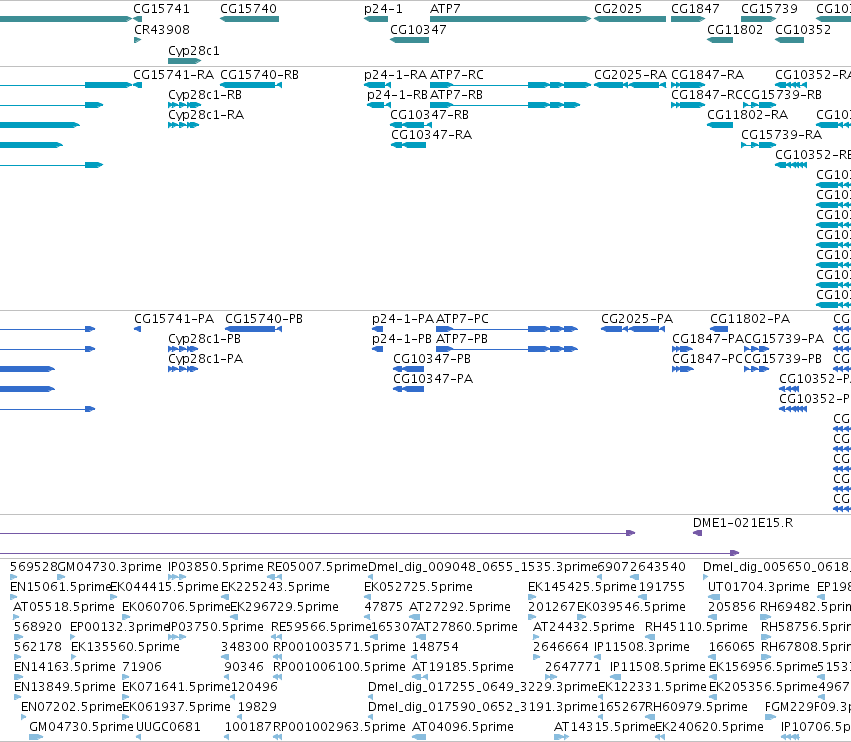This screenshot has height=742, width=851.
Task: Open transcript CG15739-RB
Action: (x=783, y=94)
